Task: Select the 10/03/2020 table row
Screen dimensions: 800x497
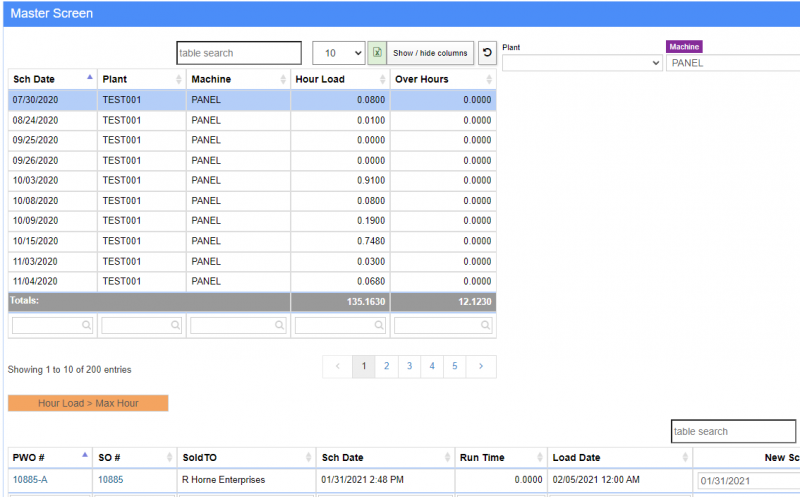Action: (250, 180)
